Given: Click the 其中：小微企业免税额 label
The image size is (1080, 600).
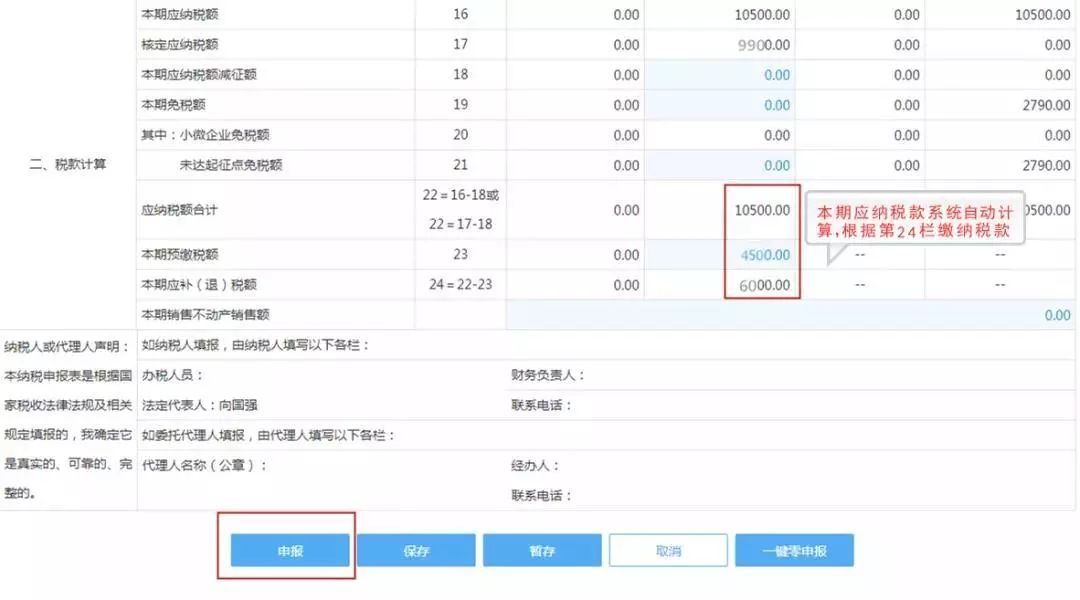Looking at the screenshot, I should pos(205,135).
